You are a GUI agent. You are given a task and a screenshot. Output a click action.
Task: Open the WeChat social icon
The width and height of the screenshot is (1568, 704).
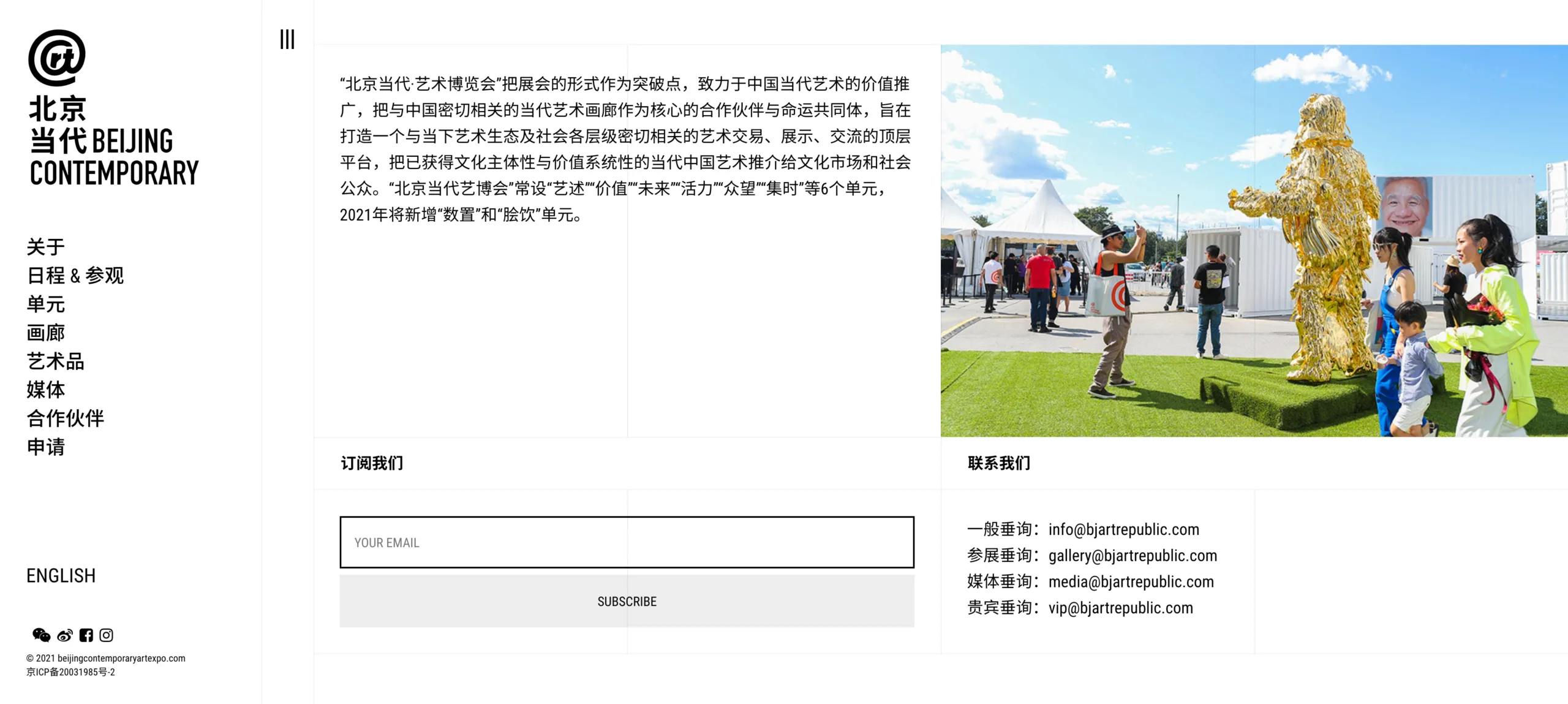point(41,635)
